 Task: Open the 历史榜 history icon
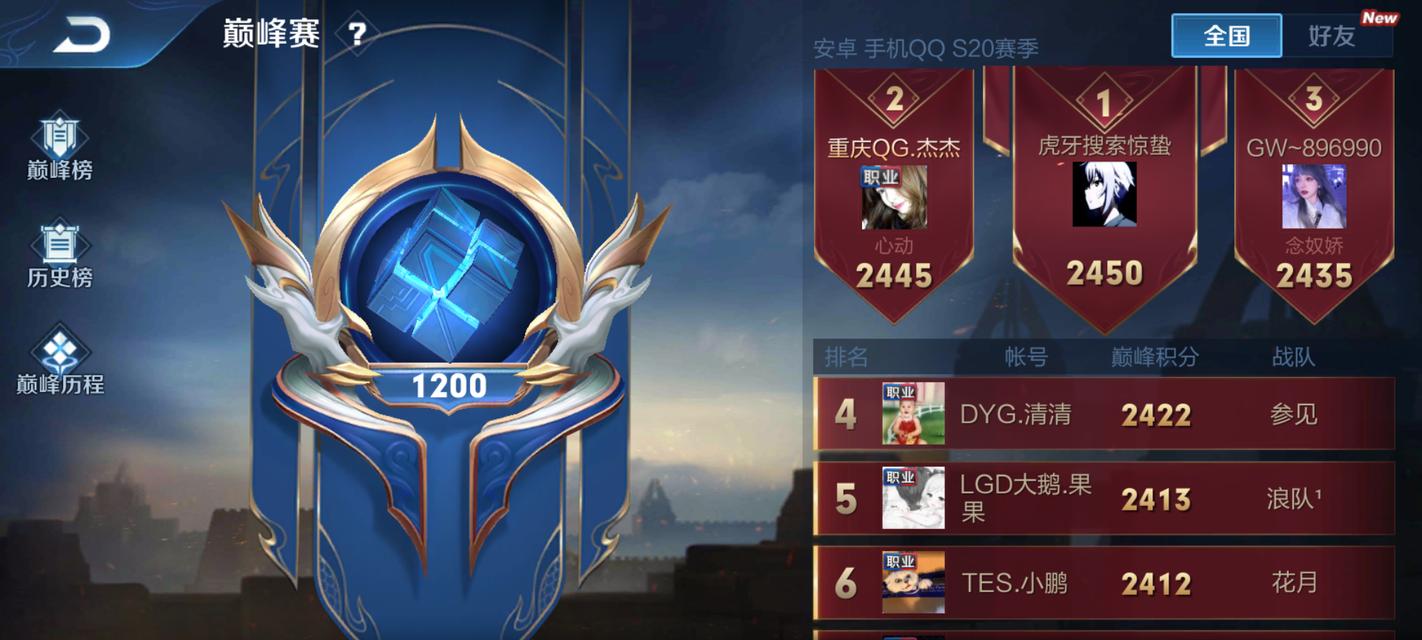(x=60, y=254)
